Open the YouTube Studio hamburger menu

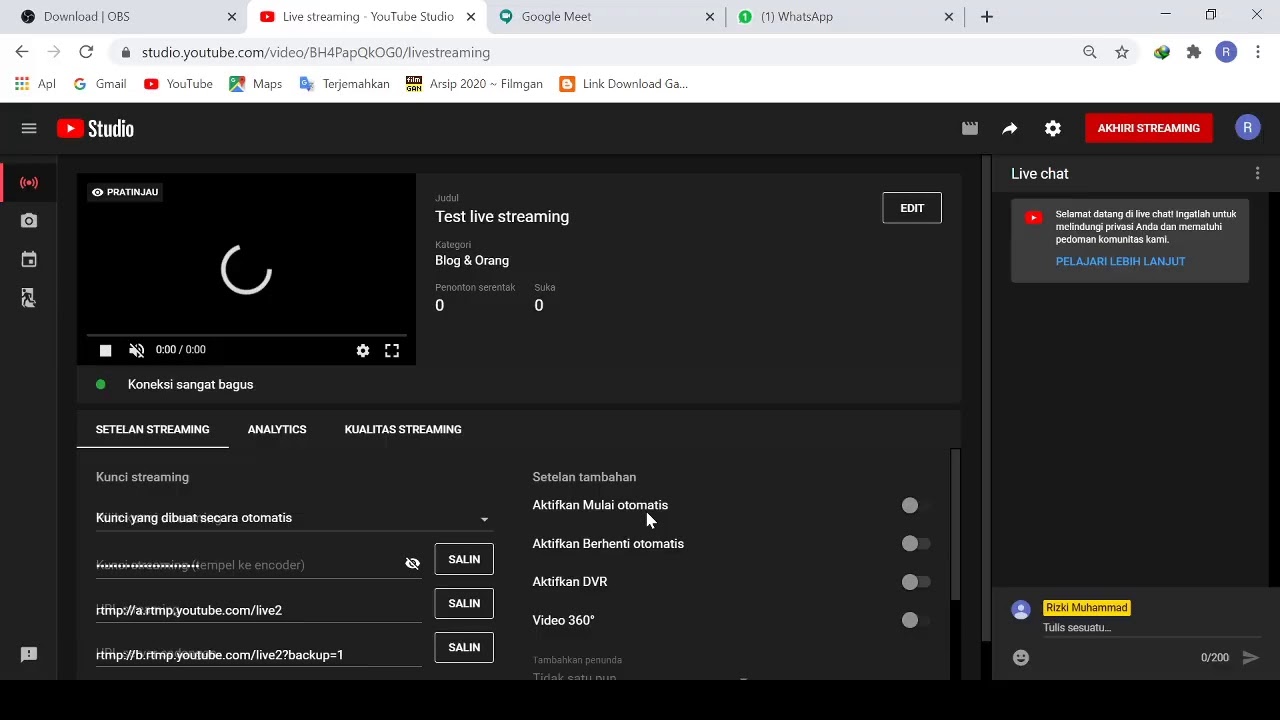coord(29,128)
